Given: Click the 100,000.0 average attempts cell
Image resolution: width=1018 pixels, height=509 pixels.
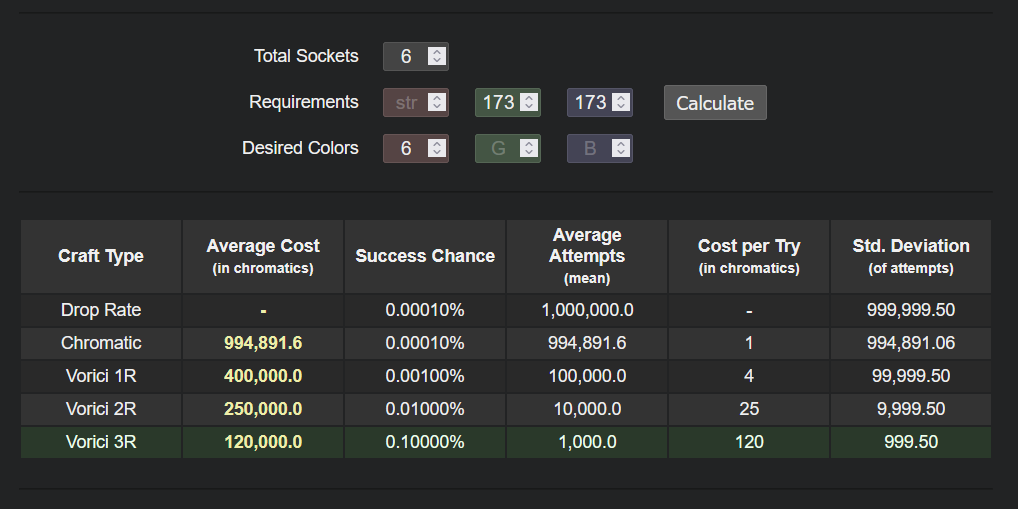Looking at the screenshot, I should click(587, 377).
